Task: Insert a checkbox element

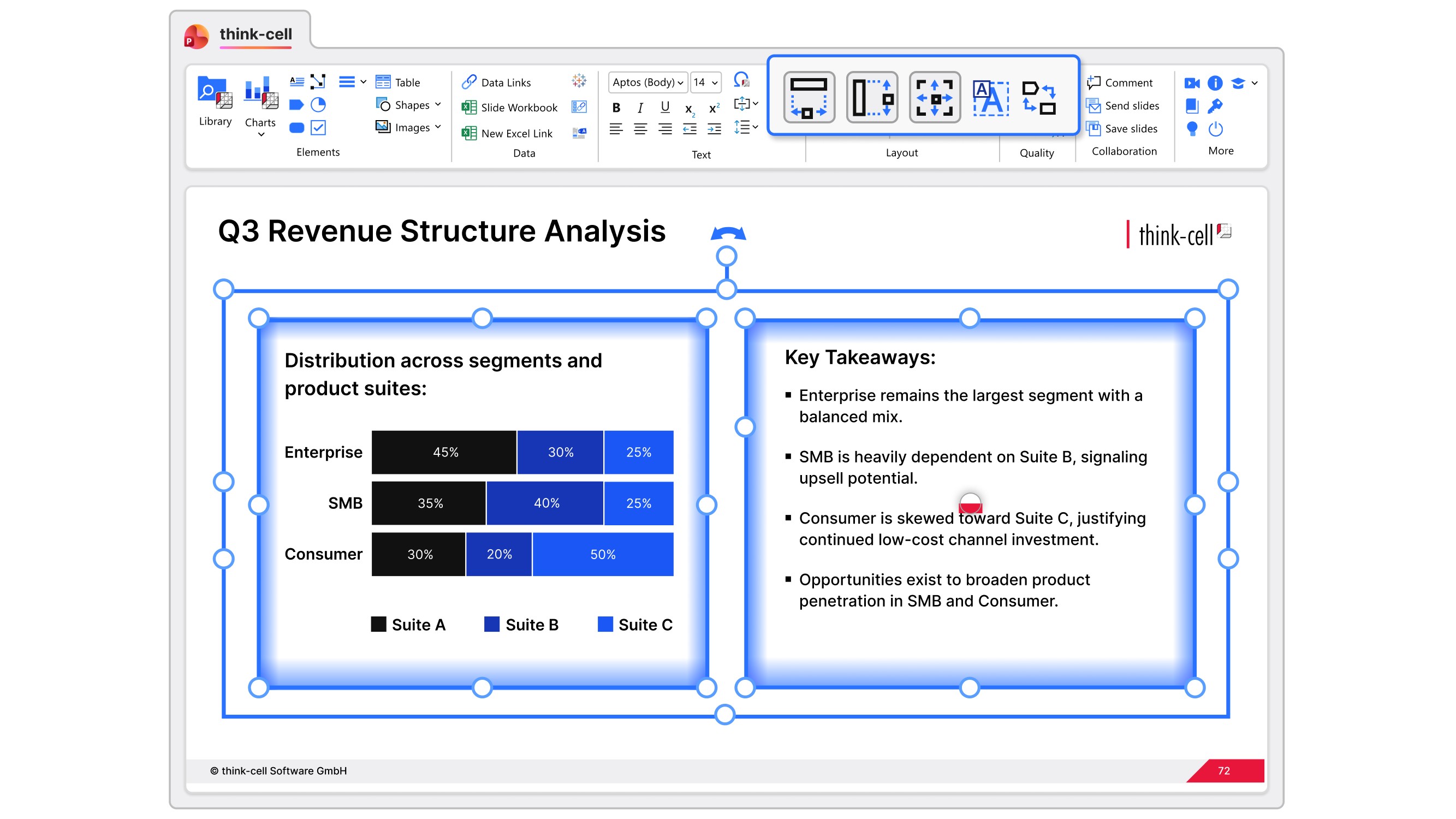Action: click(x=318, y=128)
